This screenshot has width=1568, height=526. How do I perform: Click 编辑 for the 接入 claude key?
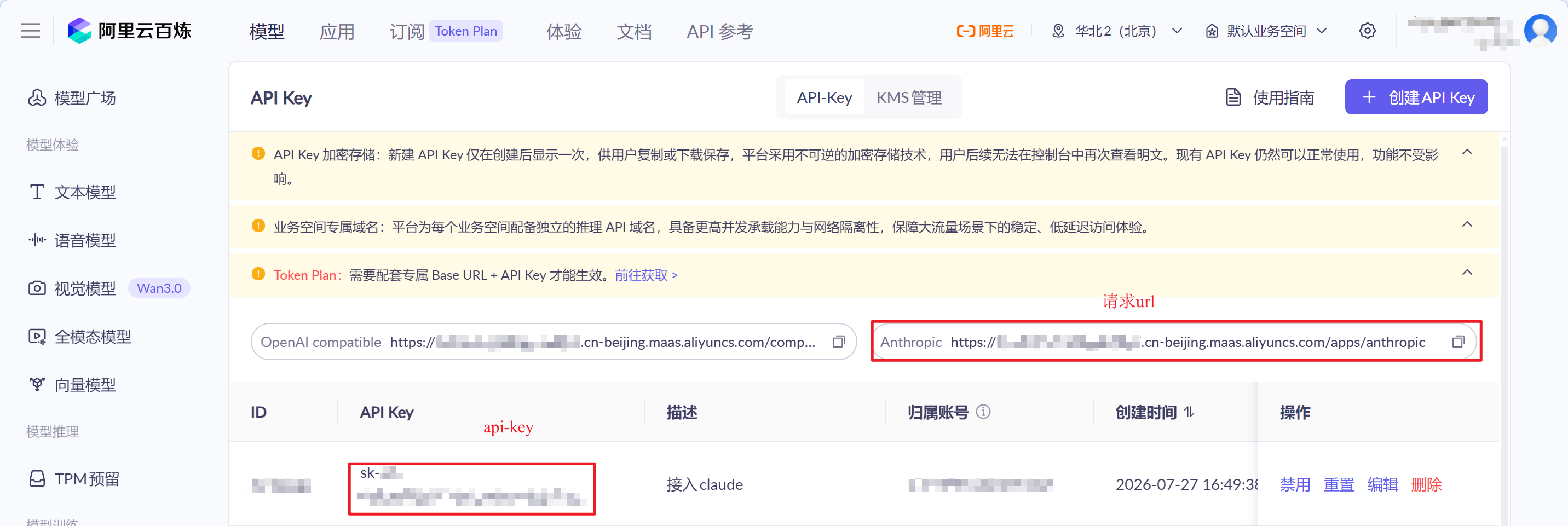tap(1382, 484)
